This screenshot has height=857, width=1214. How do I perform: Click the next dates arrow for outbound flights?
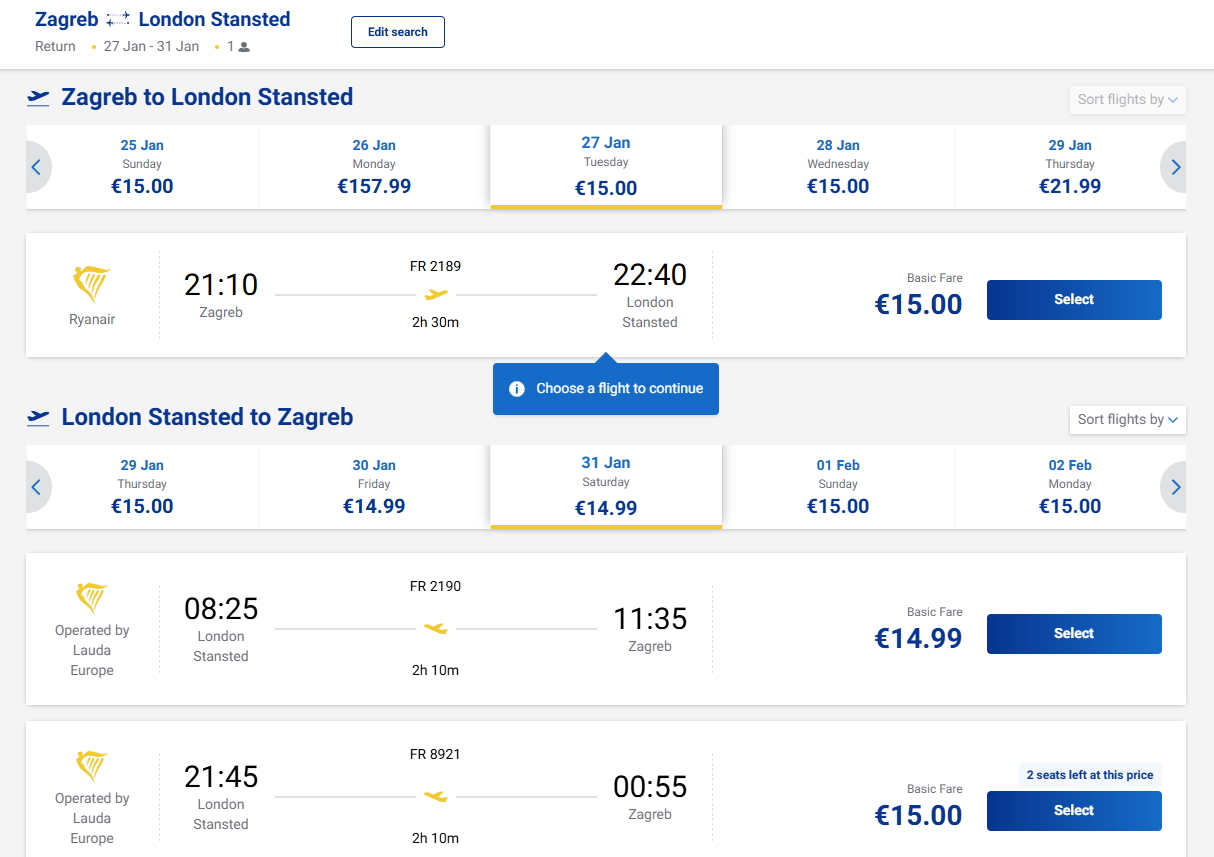[1175, 168]
